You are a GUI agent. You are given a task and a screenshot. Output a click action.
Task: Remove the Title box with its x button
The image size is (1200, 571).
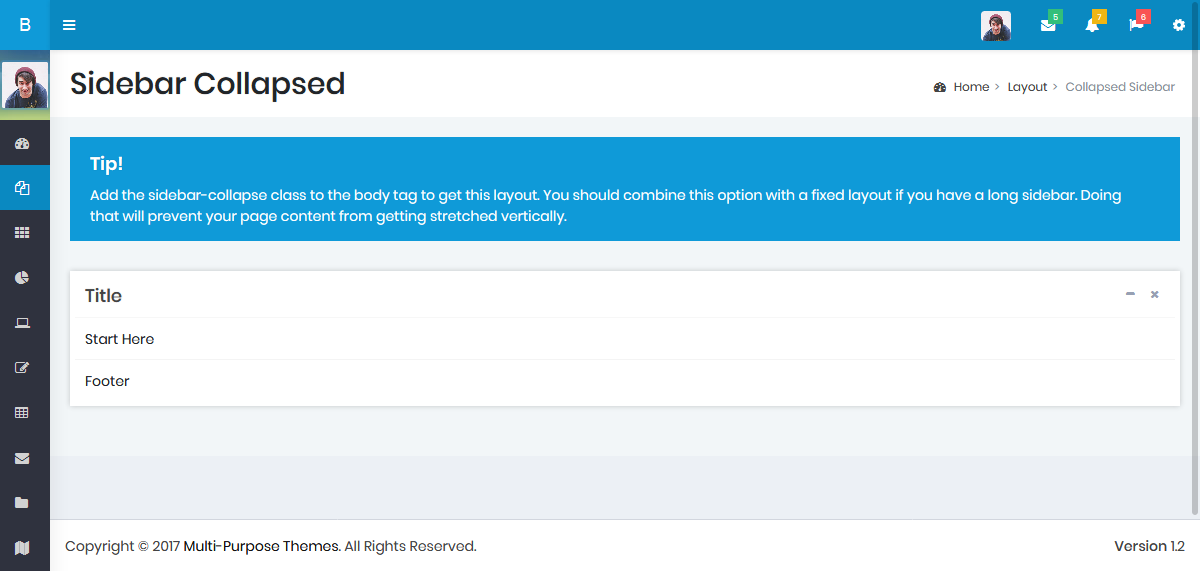click(1155, 294)
